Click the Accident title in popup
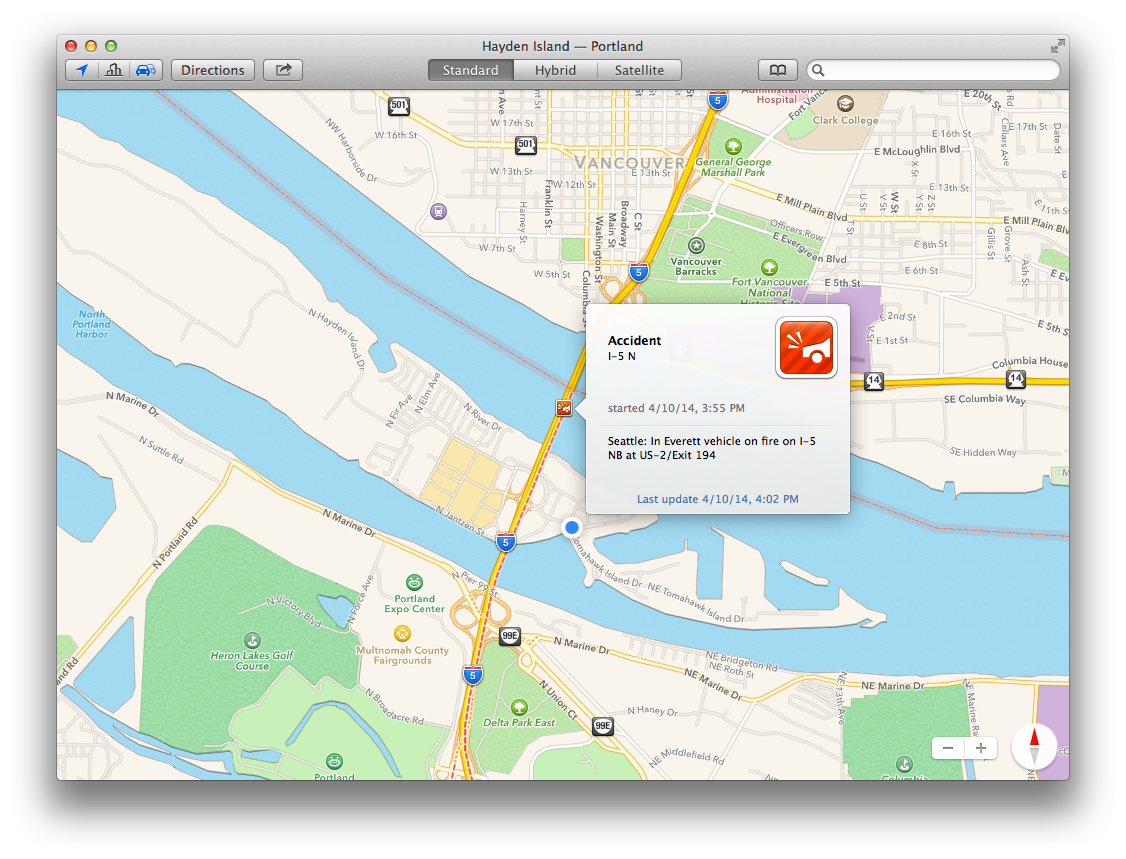 pyautogui.click(x=634, y=340)
